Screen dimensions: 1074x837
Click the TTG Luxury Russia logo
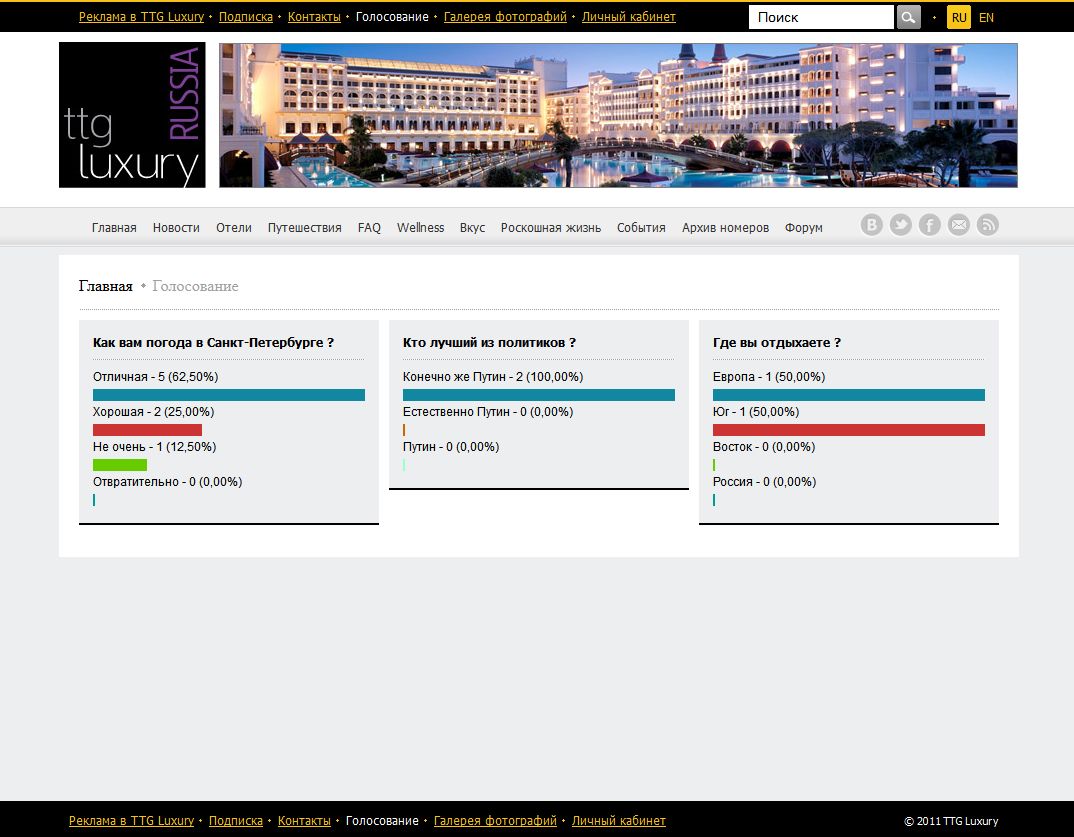[x=132, y=115]
